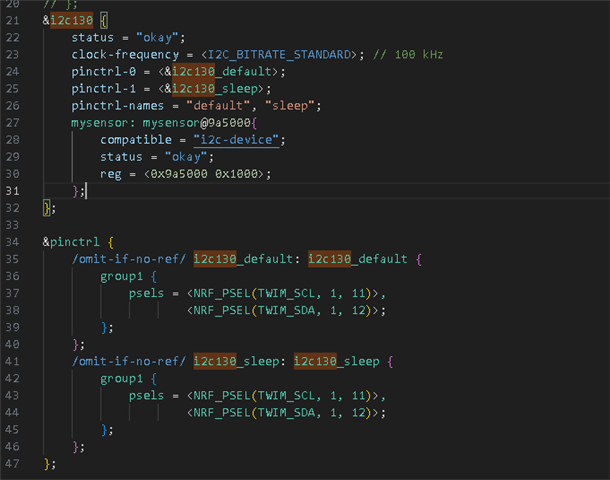Click TWIM_SCL on line 37
Screen dimensions: 610x480
286,293
